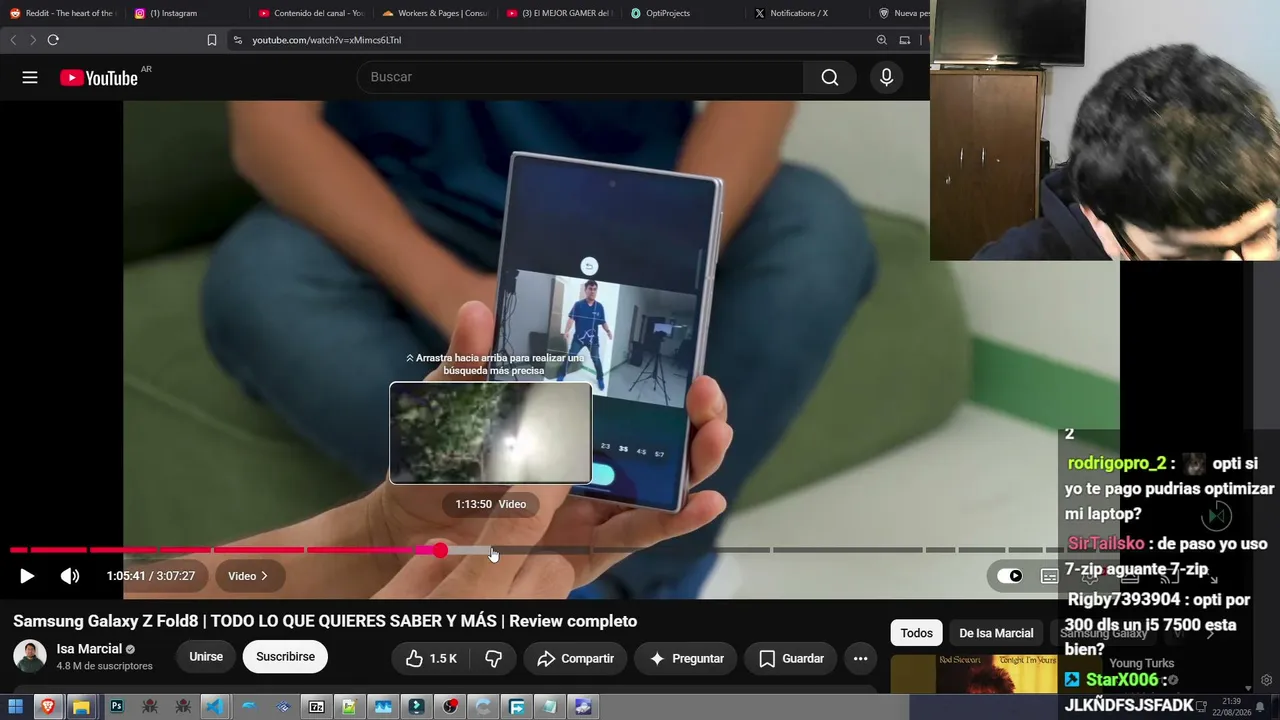Open the Windows notification bell

pos(1260,707)
